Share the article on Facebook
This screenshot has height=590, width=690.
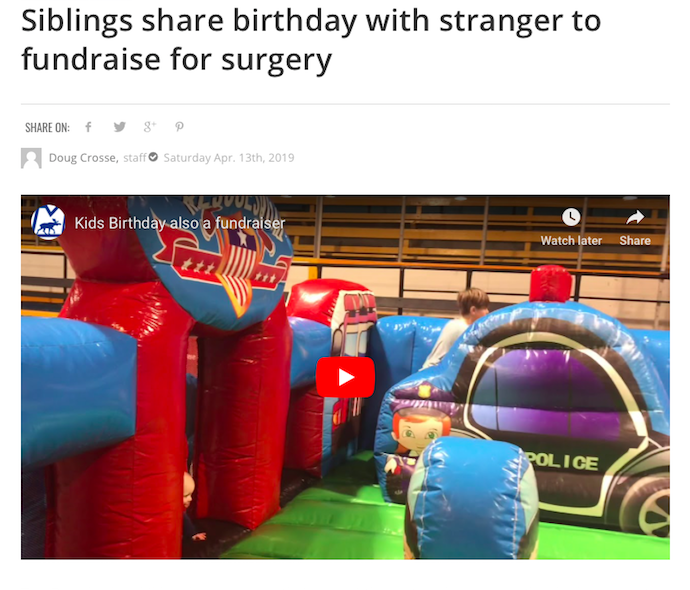pyautogui.click(x=88, y=127)
